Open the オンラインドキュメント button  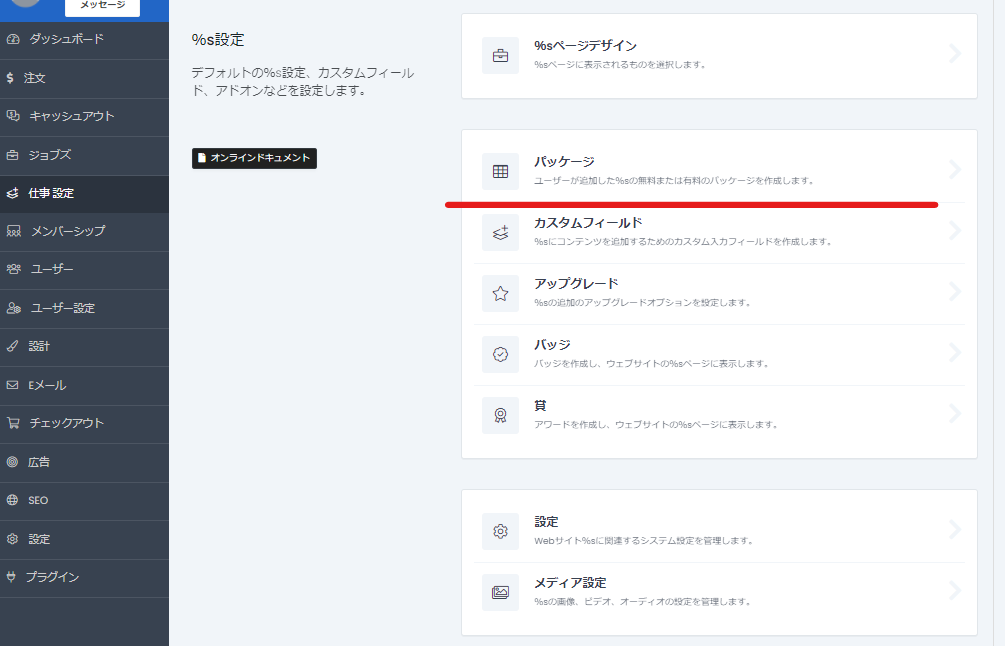pyautogui.click(x=254, y=158)
